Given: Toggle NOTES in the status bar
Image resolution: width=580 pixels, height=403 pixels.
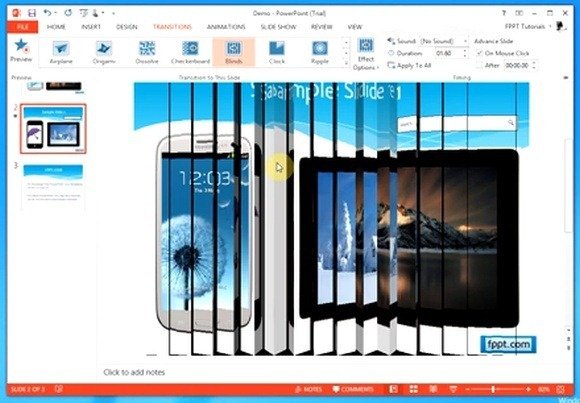Looking at the screenshot, I should (308, 389).
